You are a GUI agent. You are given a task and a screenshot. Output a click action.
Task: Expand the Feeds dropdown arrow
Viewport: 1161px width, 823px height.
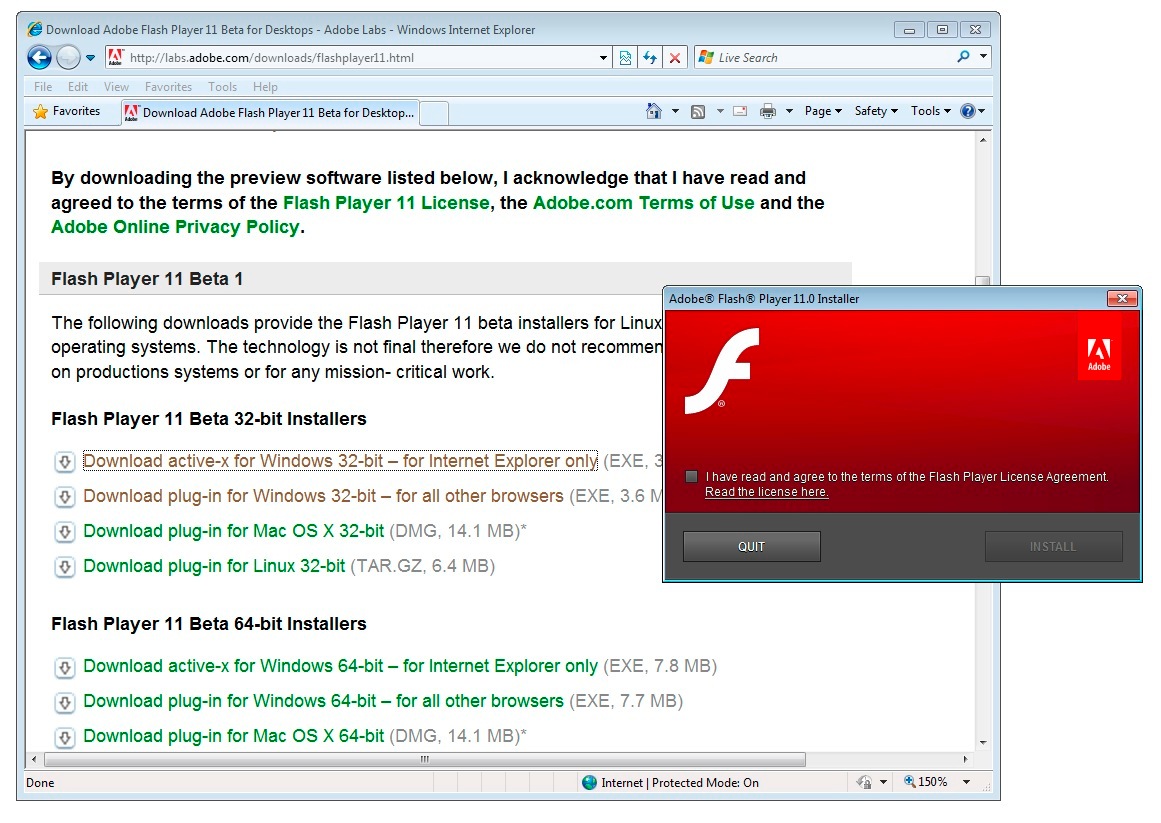click(x=719, y=111)
